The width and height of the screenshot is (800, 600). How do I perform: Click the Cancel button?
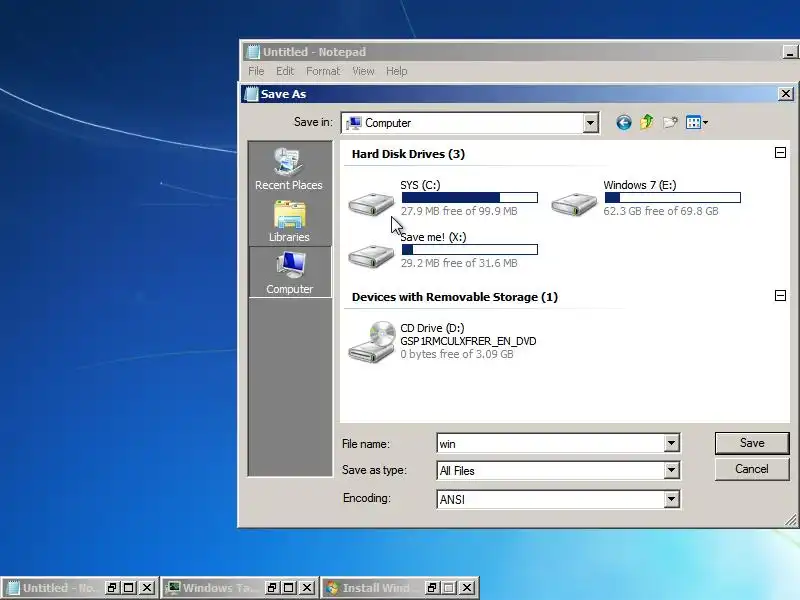point(752,469)
